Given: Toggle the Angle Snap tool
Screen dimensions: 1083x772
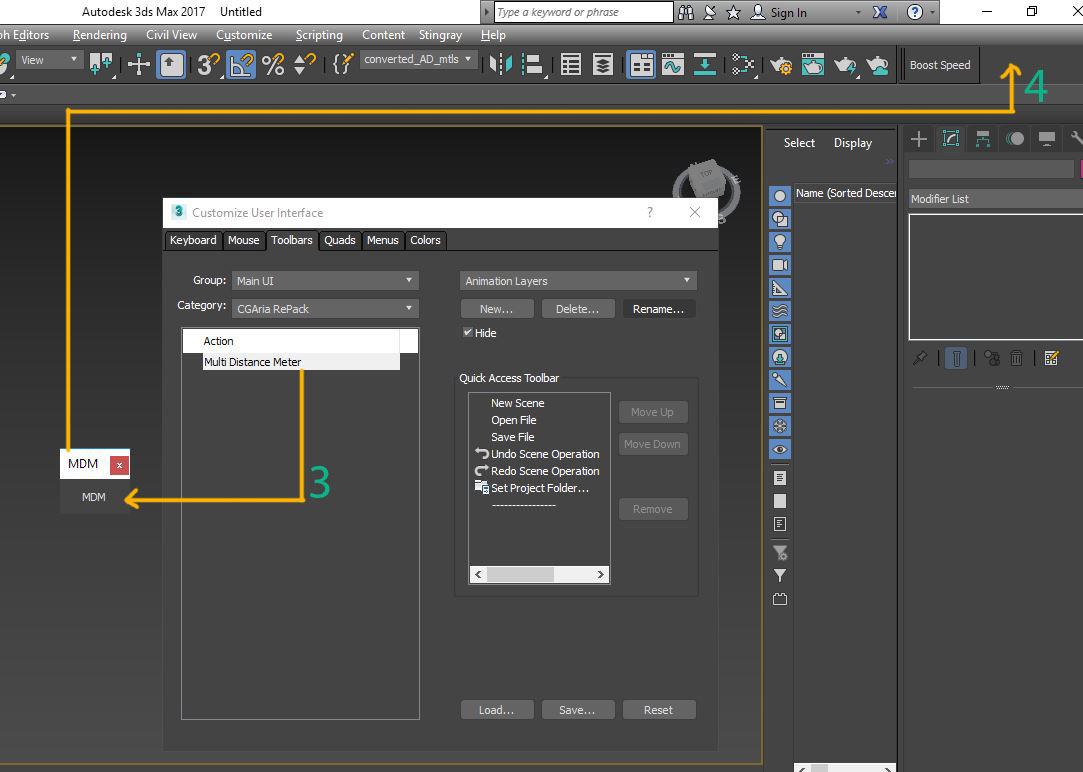Looking at the screenshot, I should coord(241,65).
